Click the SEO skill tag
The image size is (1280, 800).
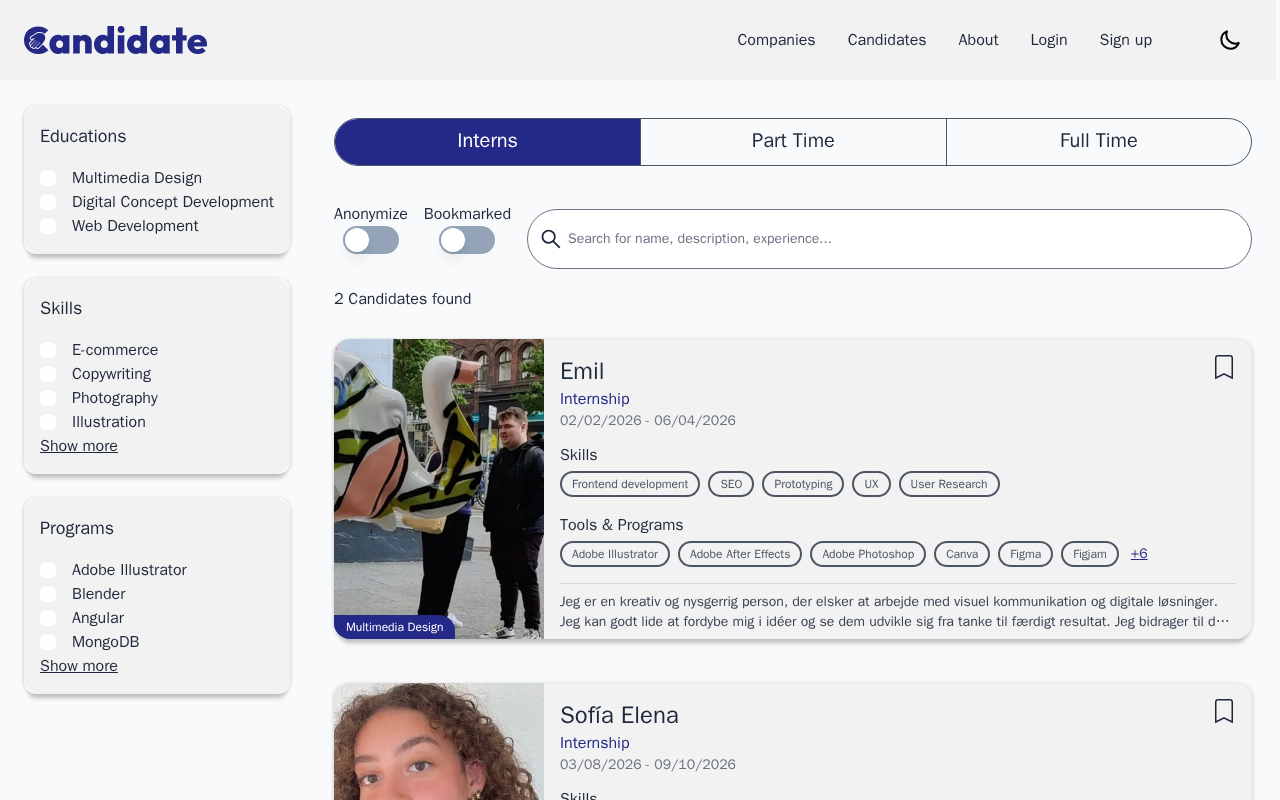click(731, 484)
